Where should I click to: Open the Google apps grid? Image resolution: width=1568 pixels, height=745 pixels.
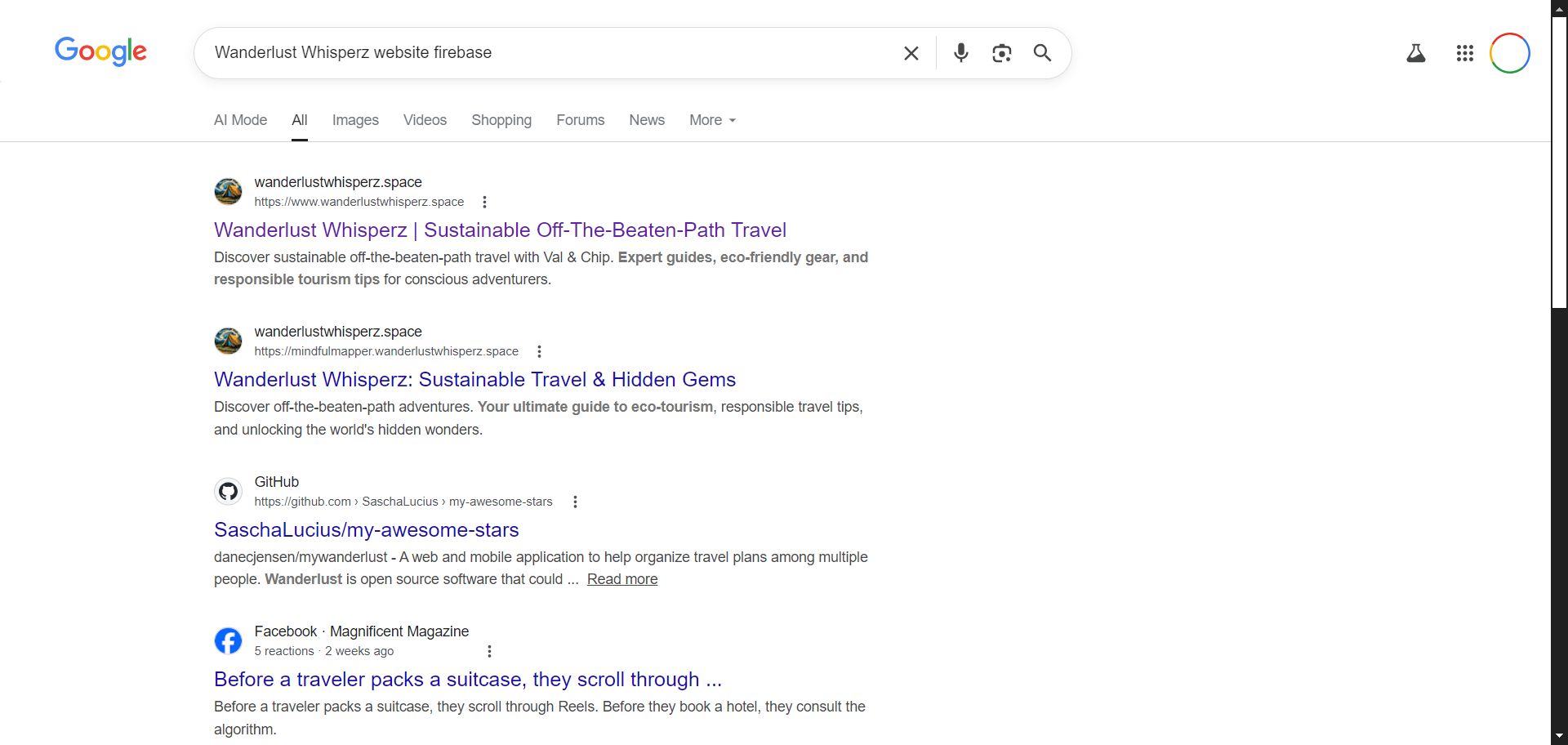coord(1464,53)
